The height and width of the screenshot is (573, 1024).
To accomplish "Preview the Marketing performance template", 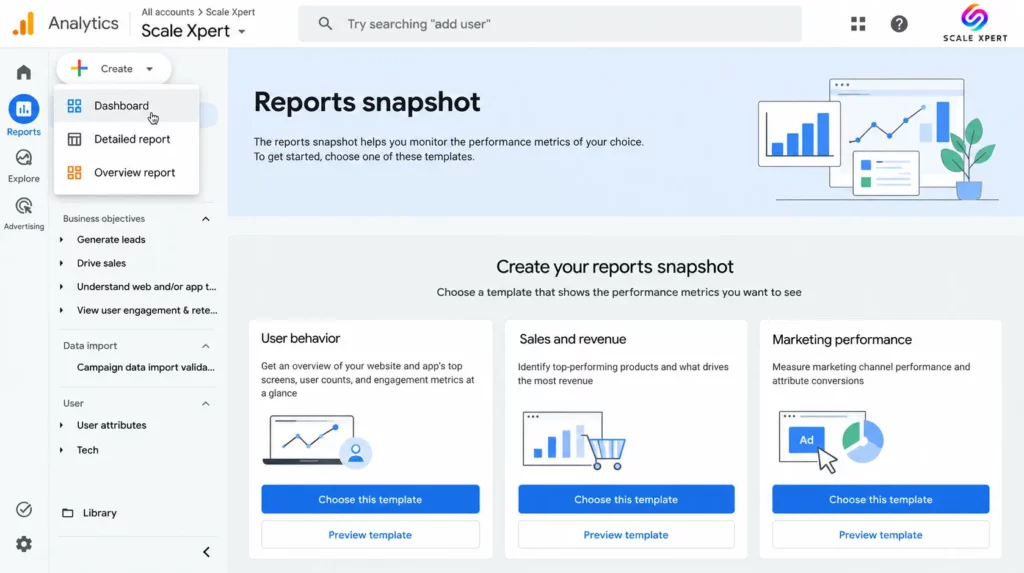I will [880, 535].
